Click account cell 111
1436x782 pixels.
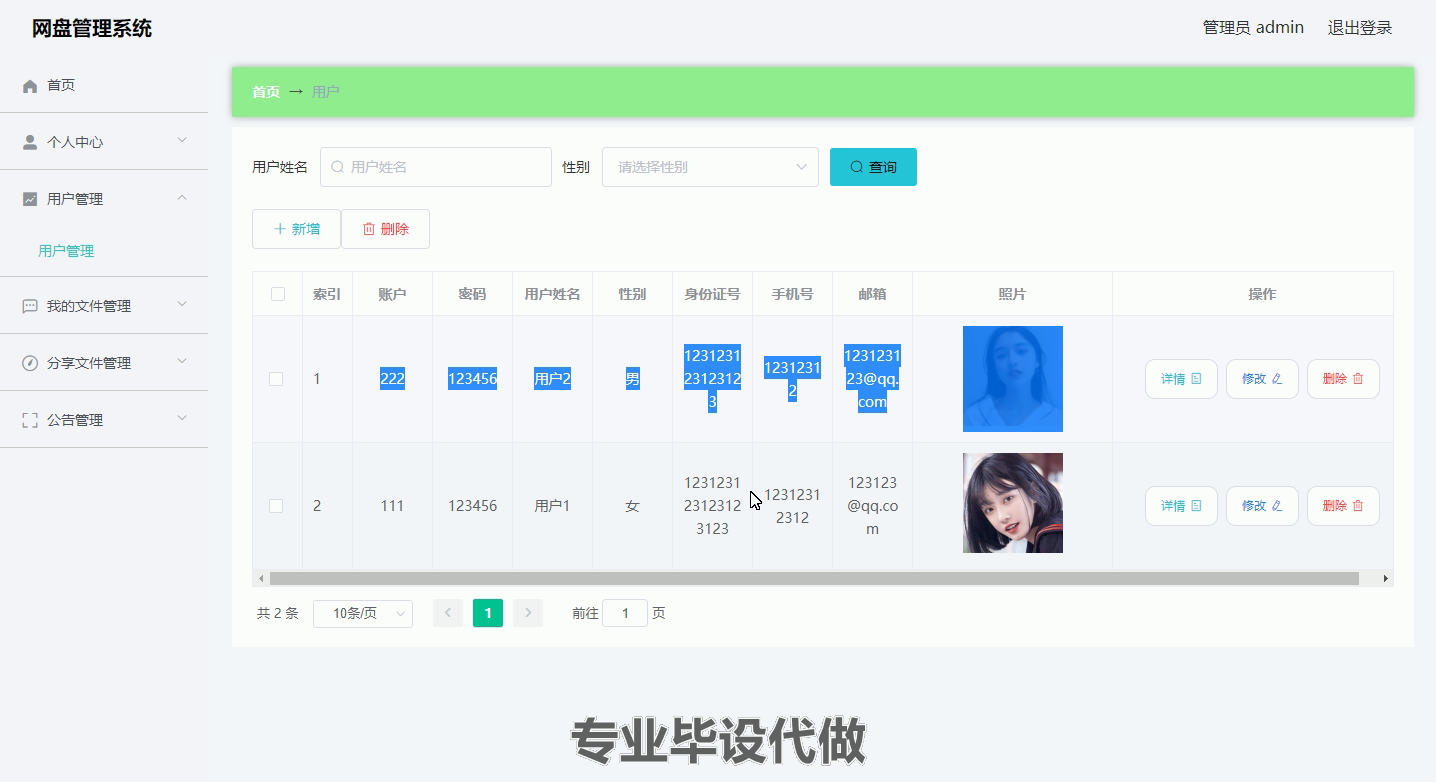[x=392, y=506]
